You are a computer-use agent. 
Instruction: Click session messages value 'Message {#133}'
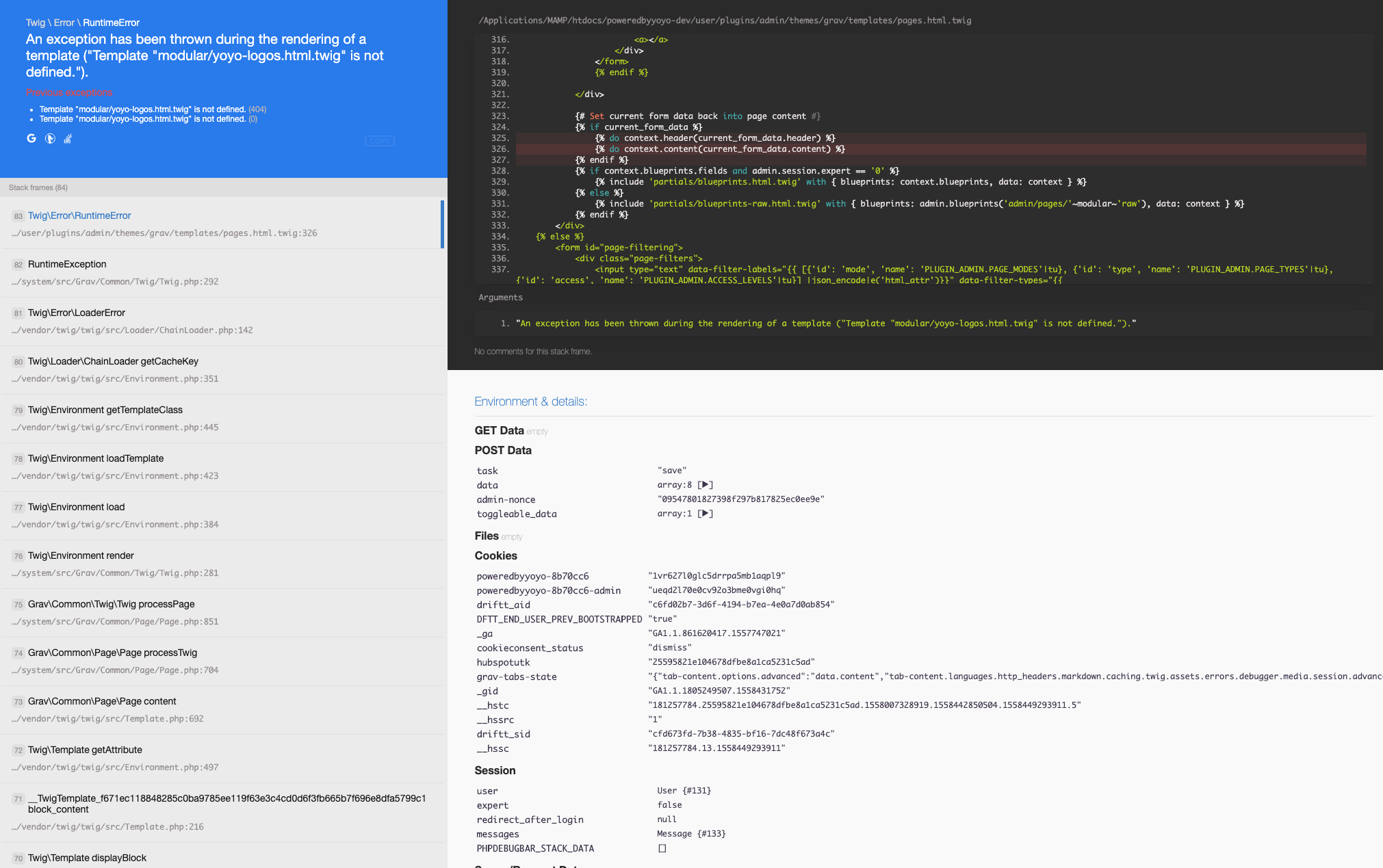(691, 834)
